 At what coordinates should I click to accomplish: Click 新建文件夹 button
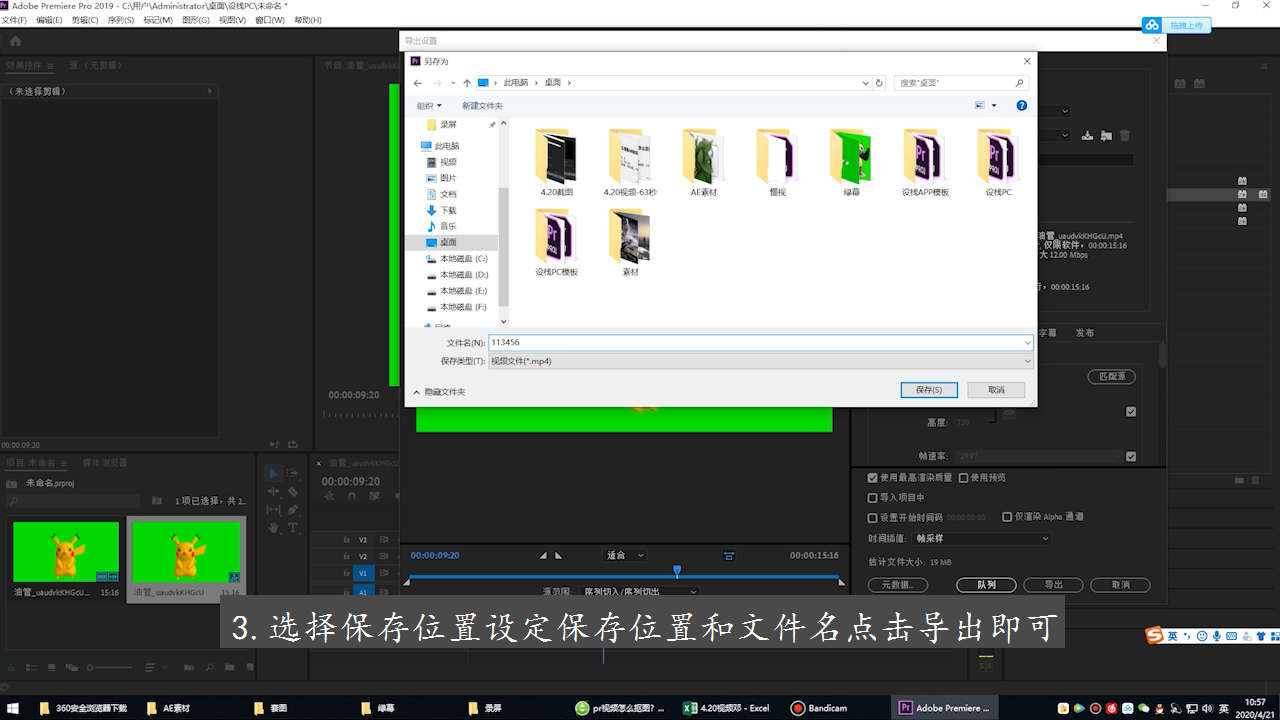482,105
